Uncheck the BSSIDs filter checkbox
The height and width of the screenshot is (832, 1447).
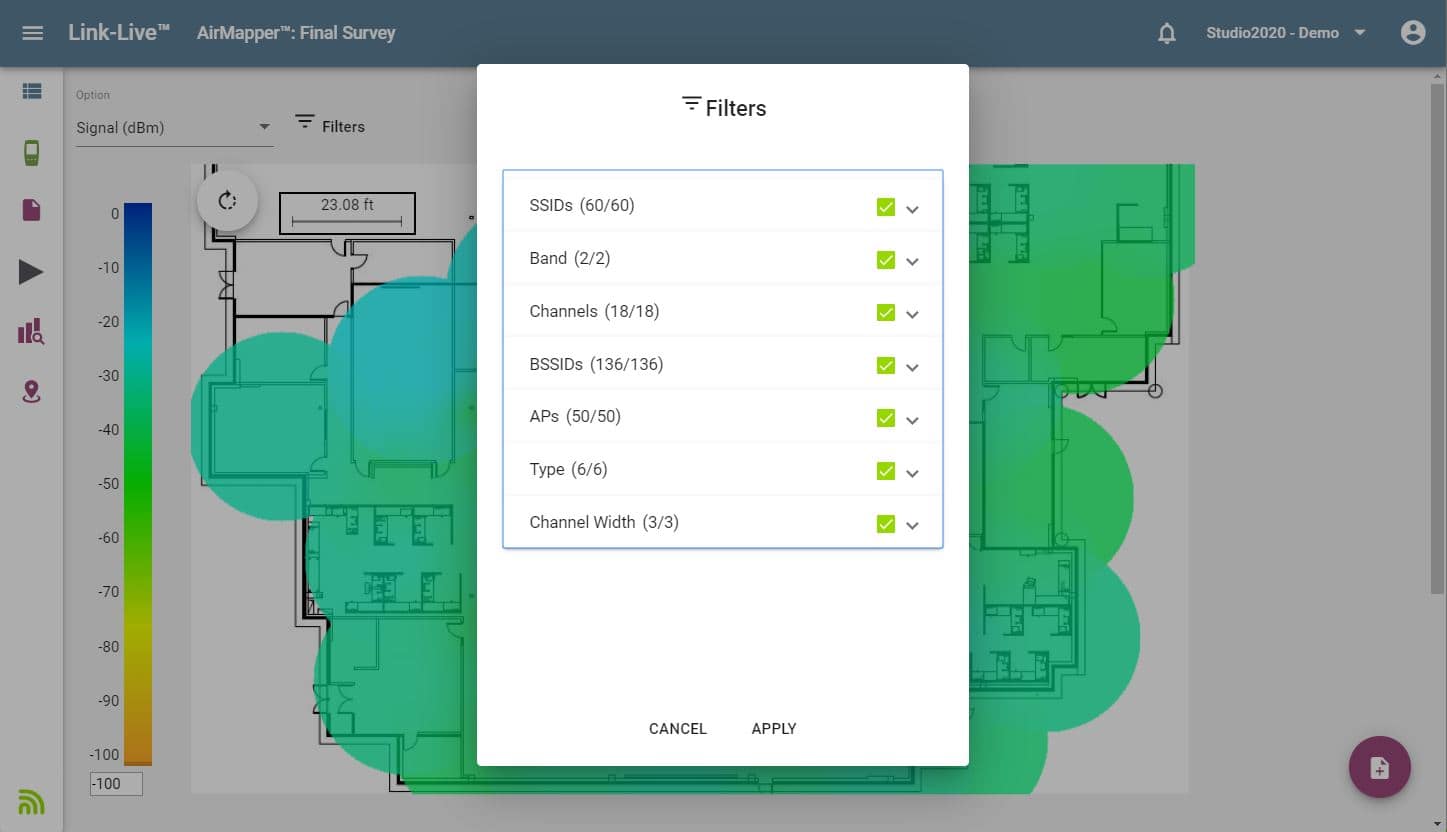pos(885,365)
